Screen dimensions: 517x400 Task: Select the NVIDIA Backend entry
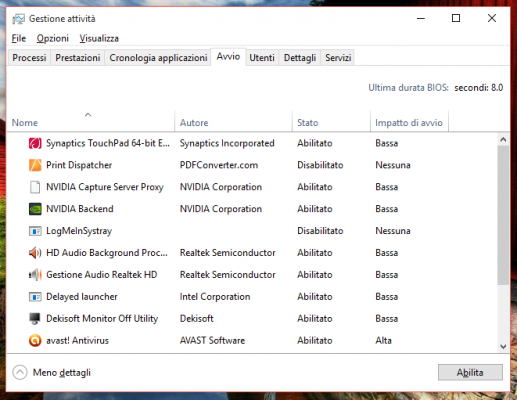[x=80, y=209]
